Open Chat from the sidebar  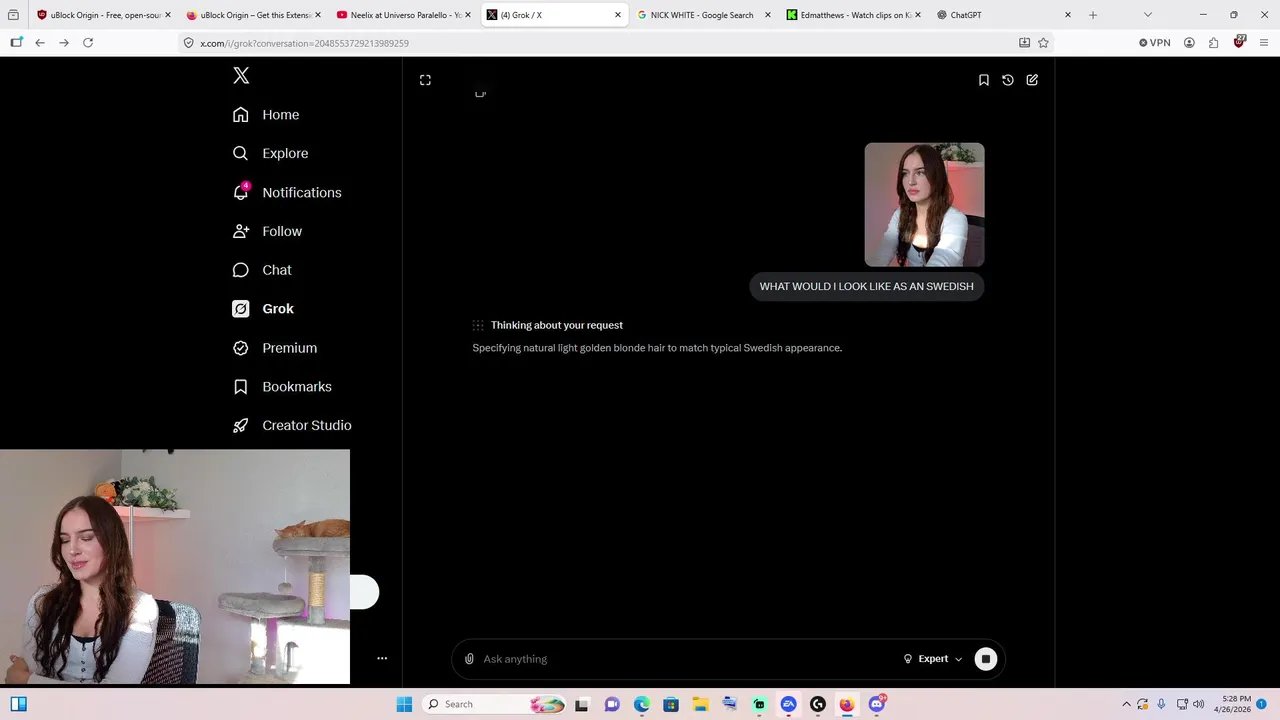tap(262, 270)
